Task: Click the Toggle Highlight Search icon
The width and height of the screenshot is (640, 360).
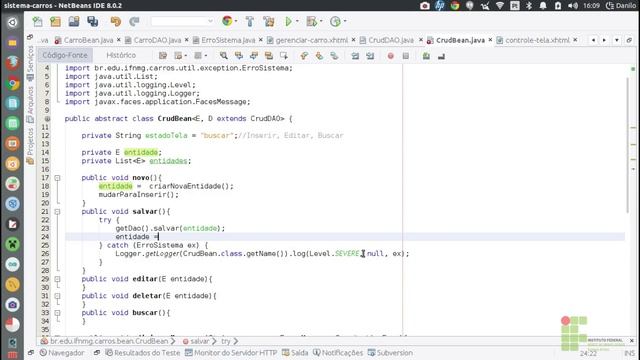Action: pyautogui.click(x=269, y=56)
